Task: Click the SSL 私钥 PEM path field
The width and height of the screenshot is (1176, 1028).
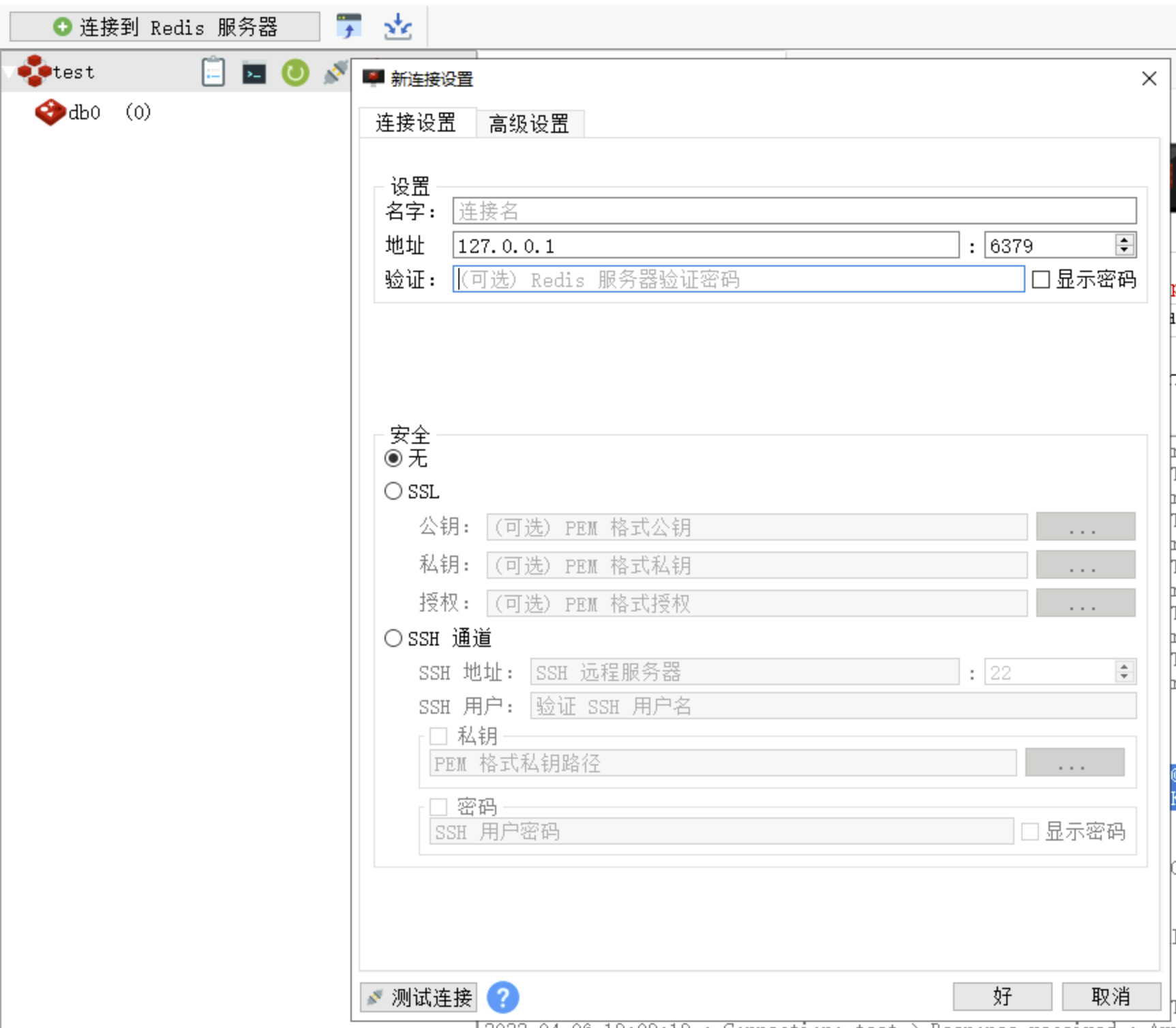Action: (757, 565)
